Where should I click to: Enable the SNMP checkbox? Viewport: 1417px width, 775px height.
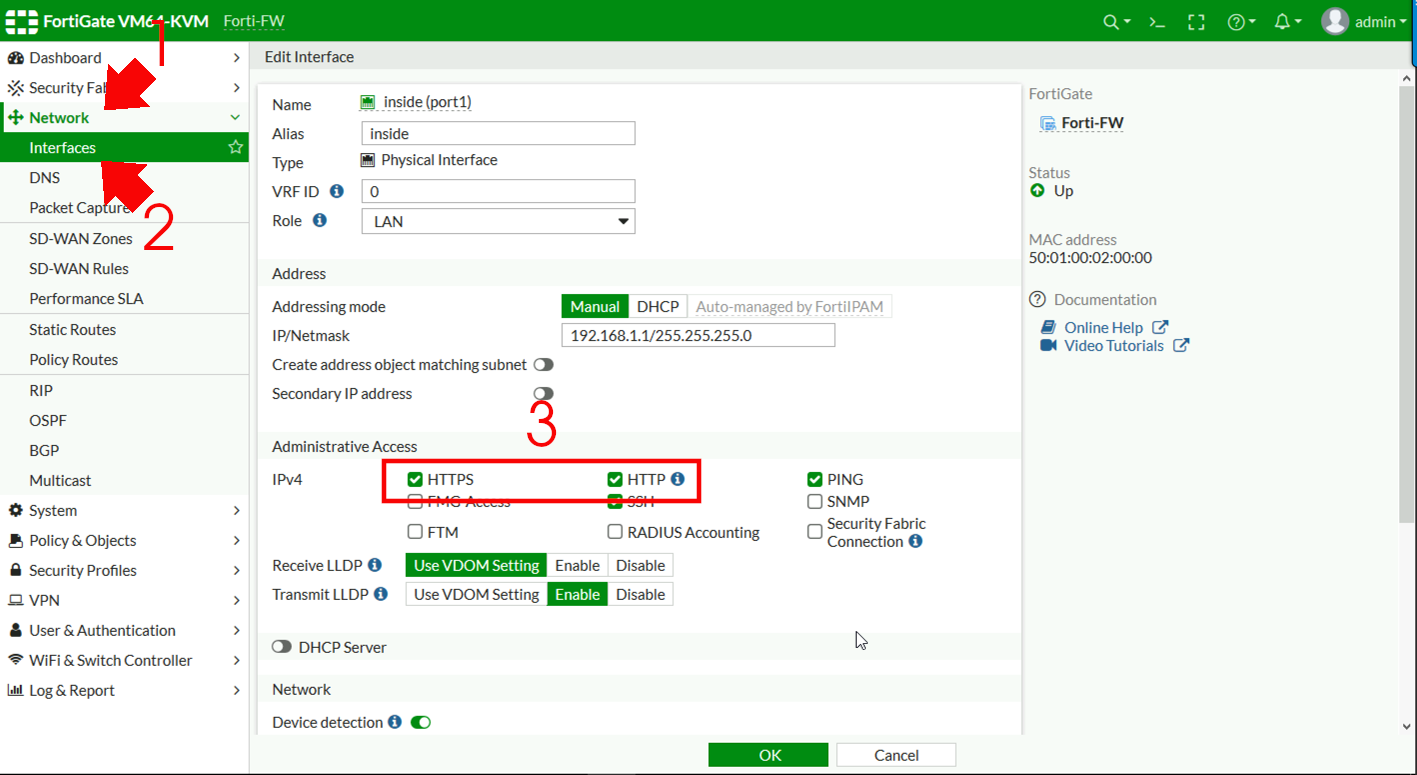(x=815, y=502)
